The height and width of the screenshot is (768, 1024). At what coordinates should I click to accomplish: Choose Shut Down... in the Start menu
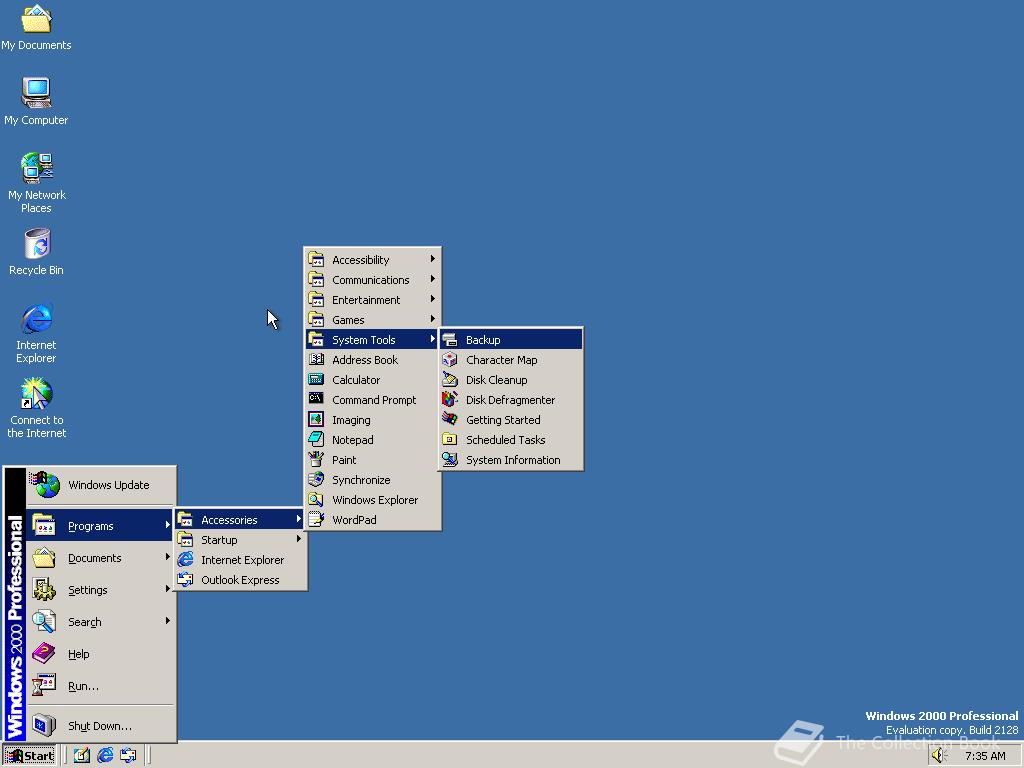pyautogui.click(x=101, y=726)
